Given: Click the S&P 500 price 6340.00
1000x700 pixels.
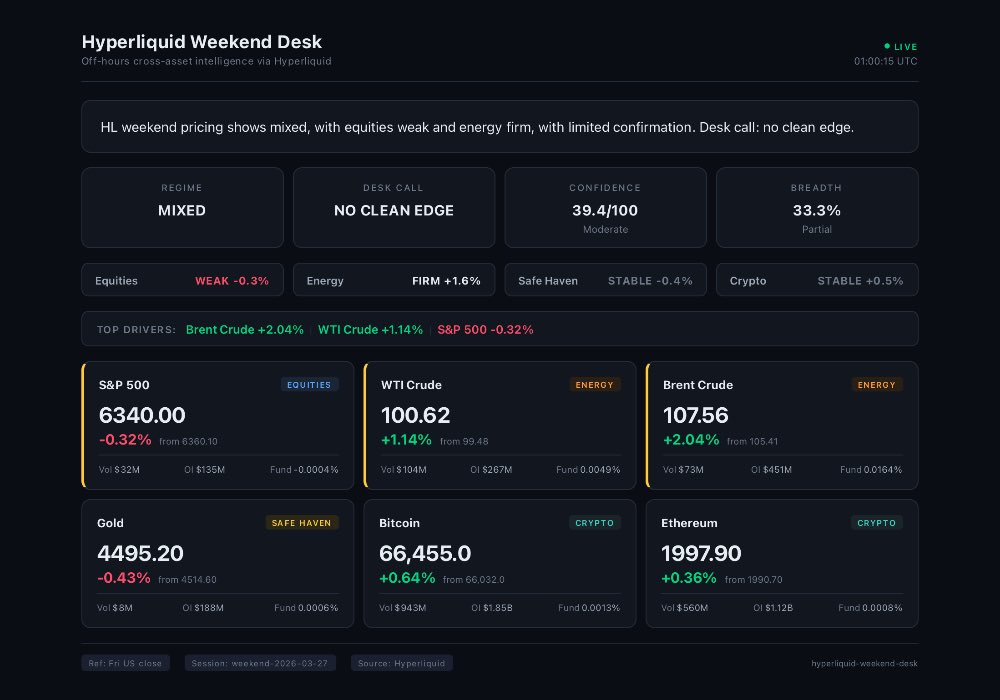Looking at the screenshot, I should [142, 415].
